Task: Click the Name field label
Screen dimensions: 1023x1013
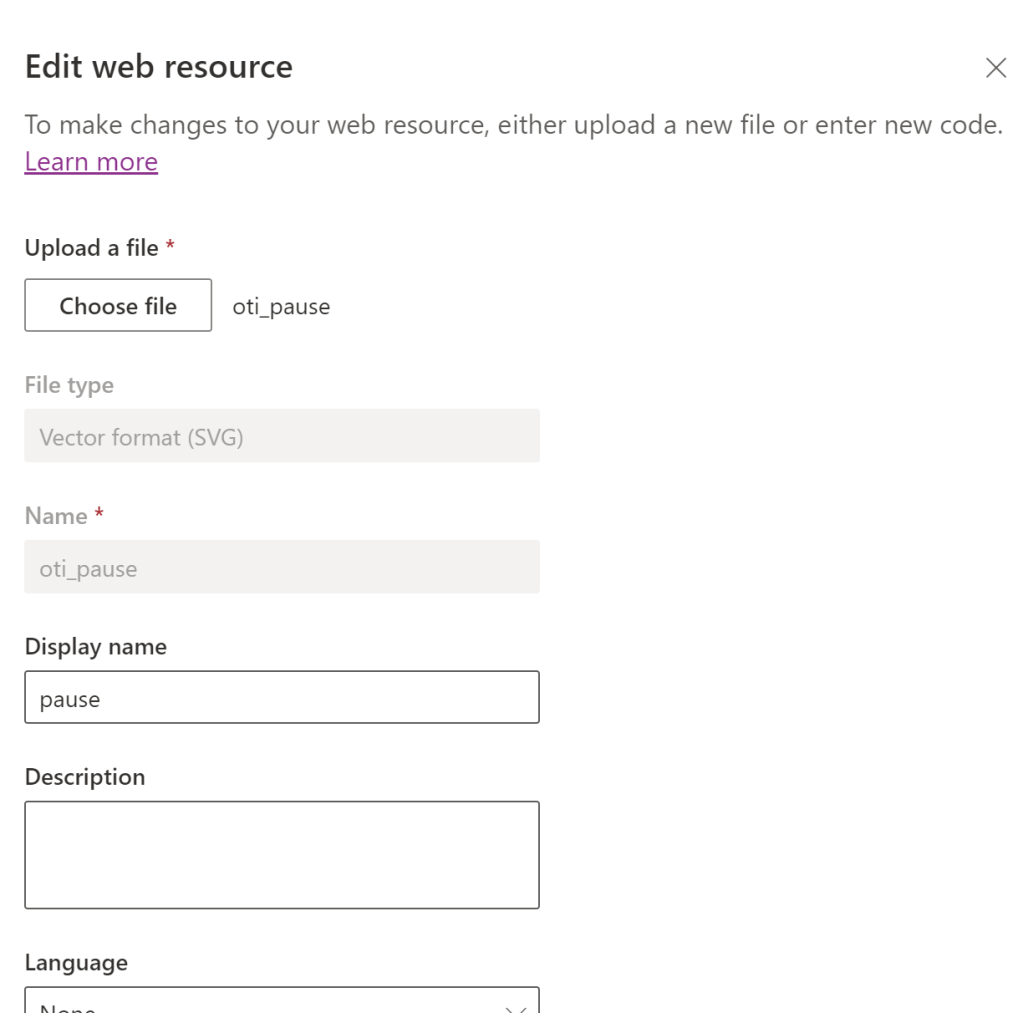Action: pos(56,516)
